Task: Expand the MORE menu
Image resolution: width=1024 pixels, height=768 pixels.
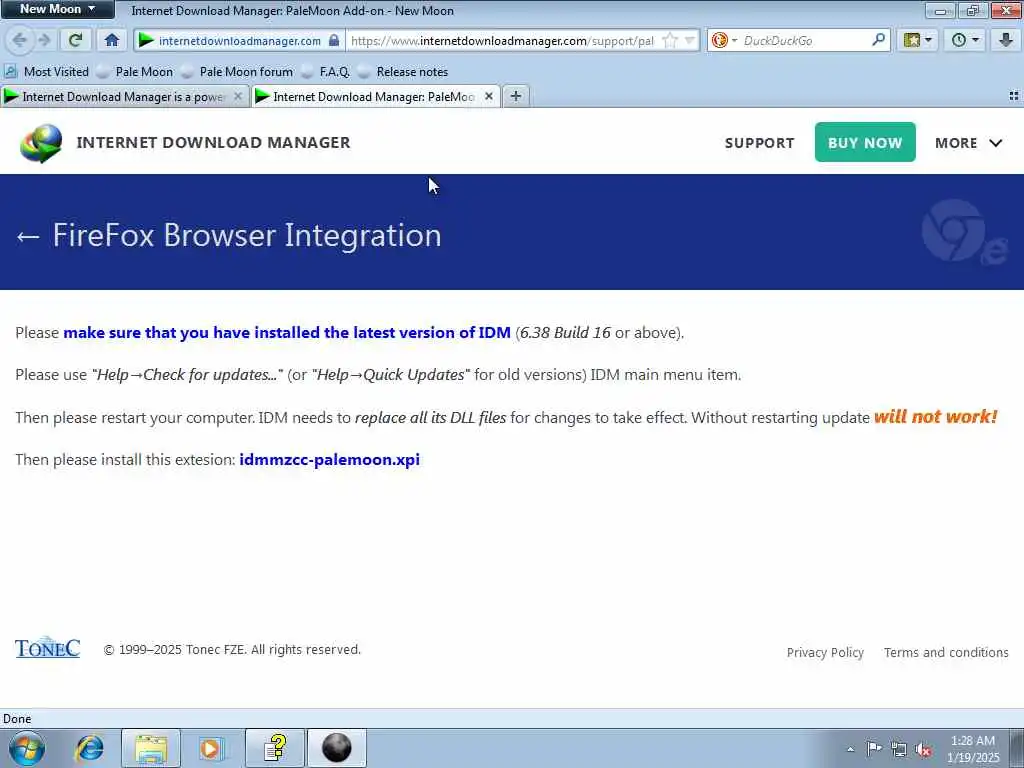Action: coord(968,143)
